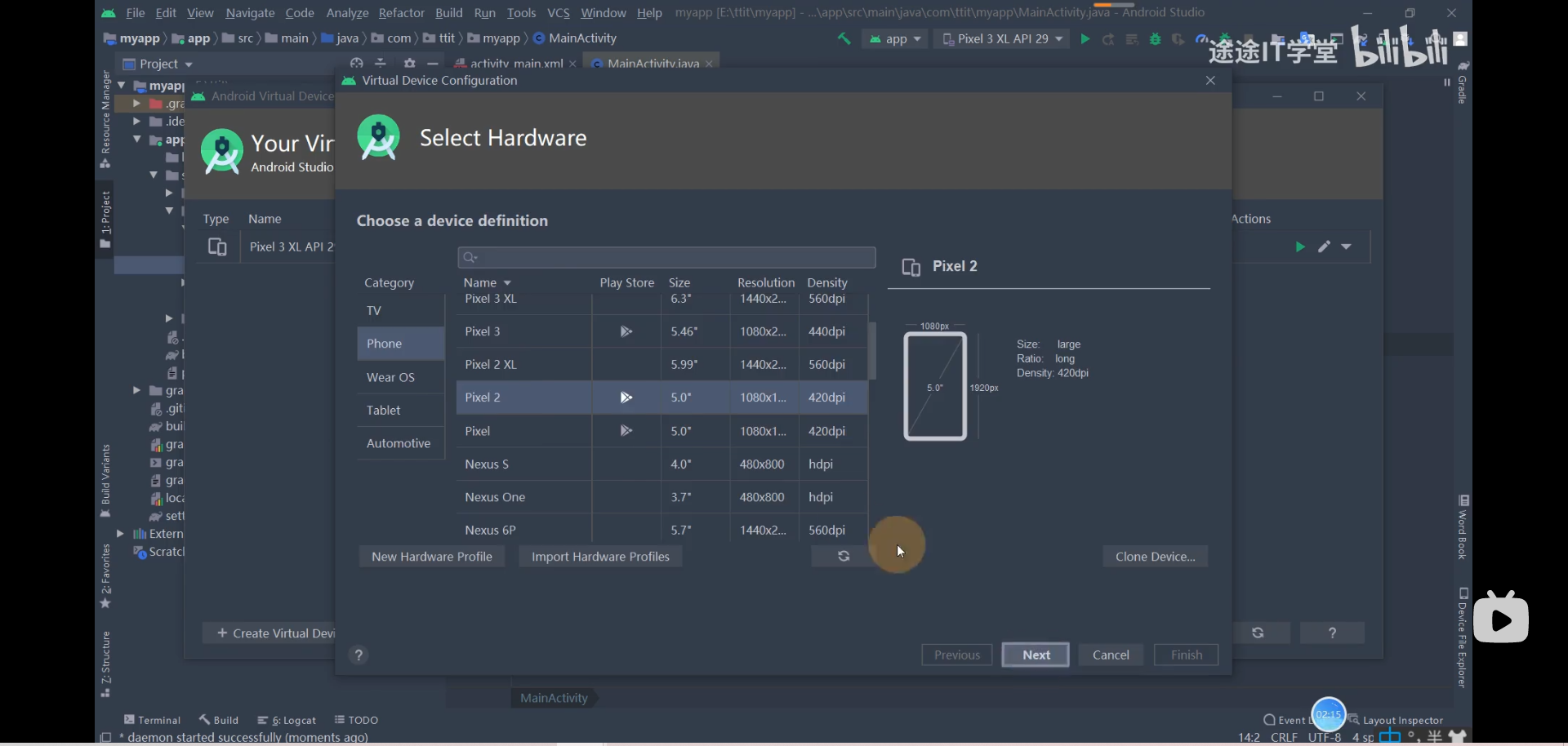Open help for Virtual Device Configuration
This screenshot has width=1568, height=746.
[x=359, y=655]
